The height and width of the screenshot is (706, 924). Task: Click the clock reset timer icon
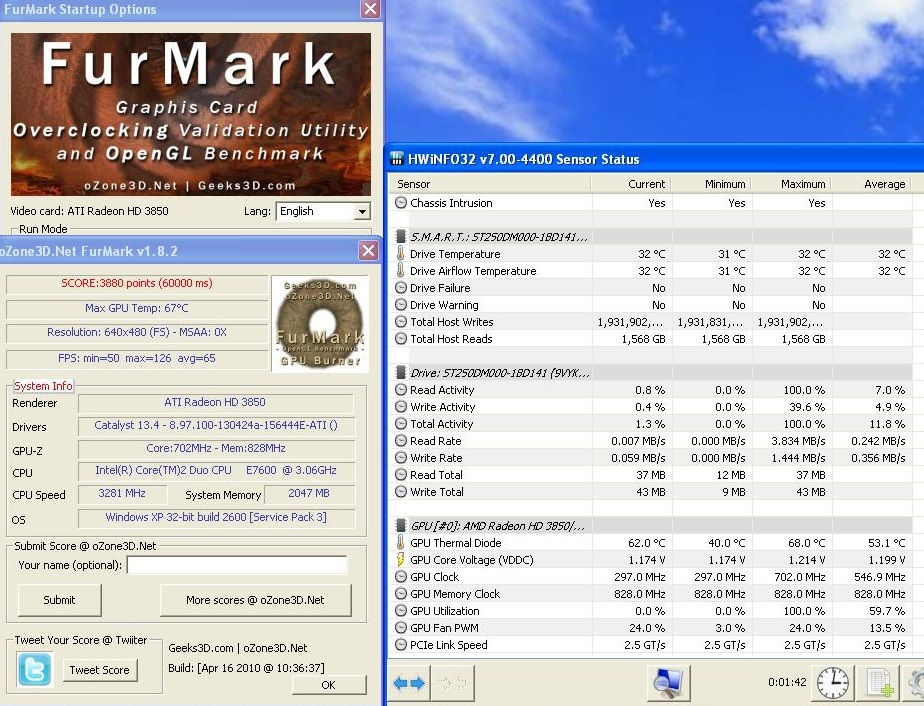tap(833, 683)
